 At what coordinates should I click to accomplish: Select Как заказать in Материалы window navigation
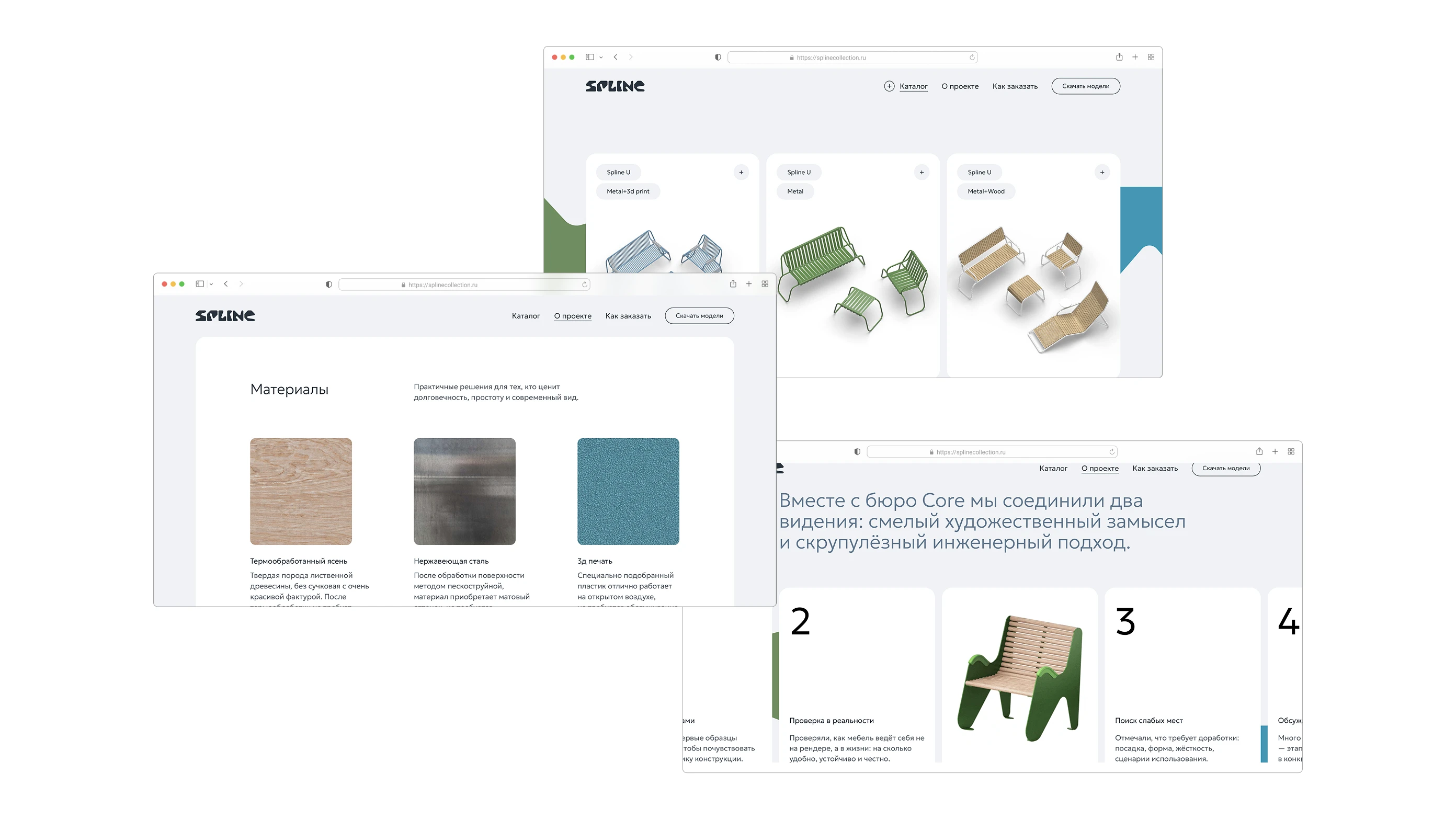tap(628, 316)
